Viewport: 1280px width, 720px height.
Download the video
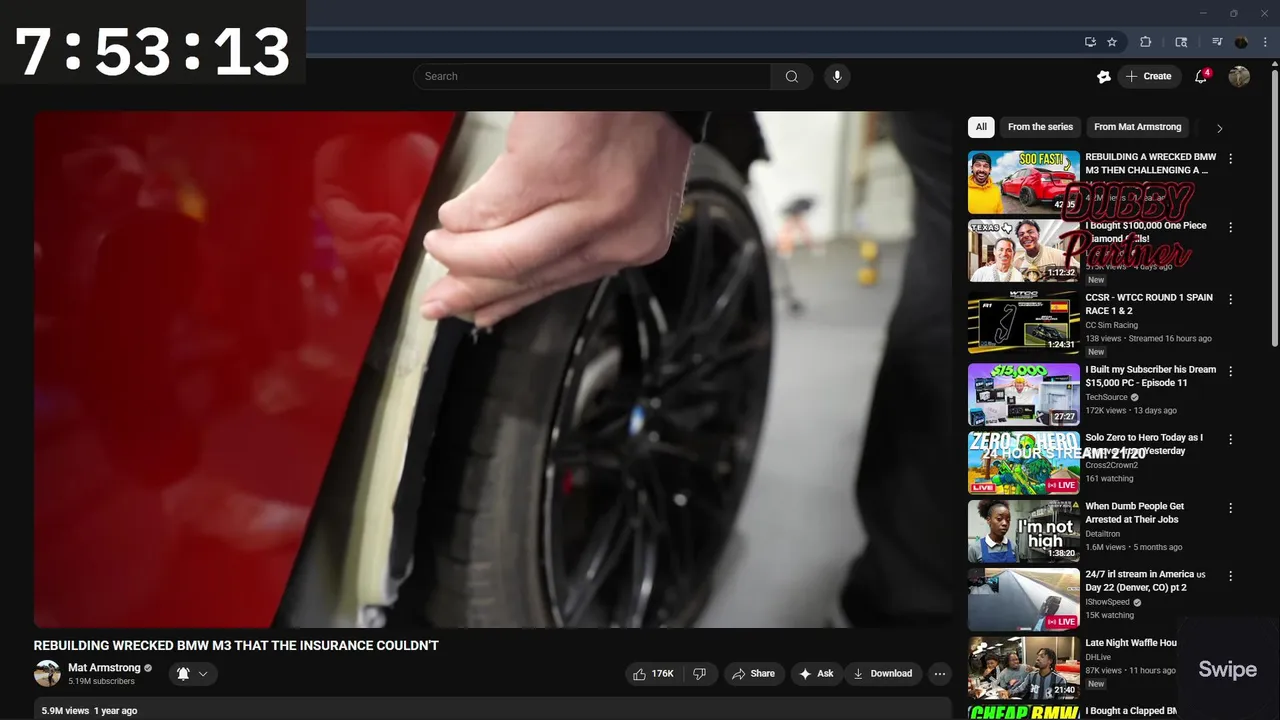coord(882,674)
